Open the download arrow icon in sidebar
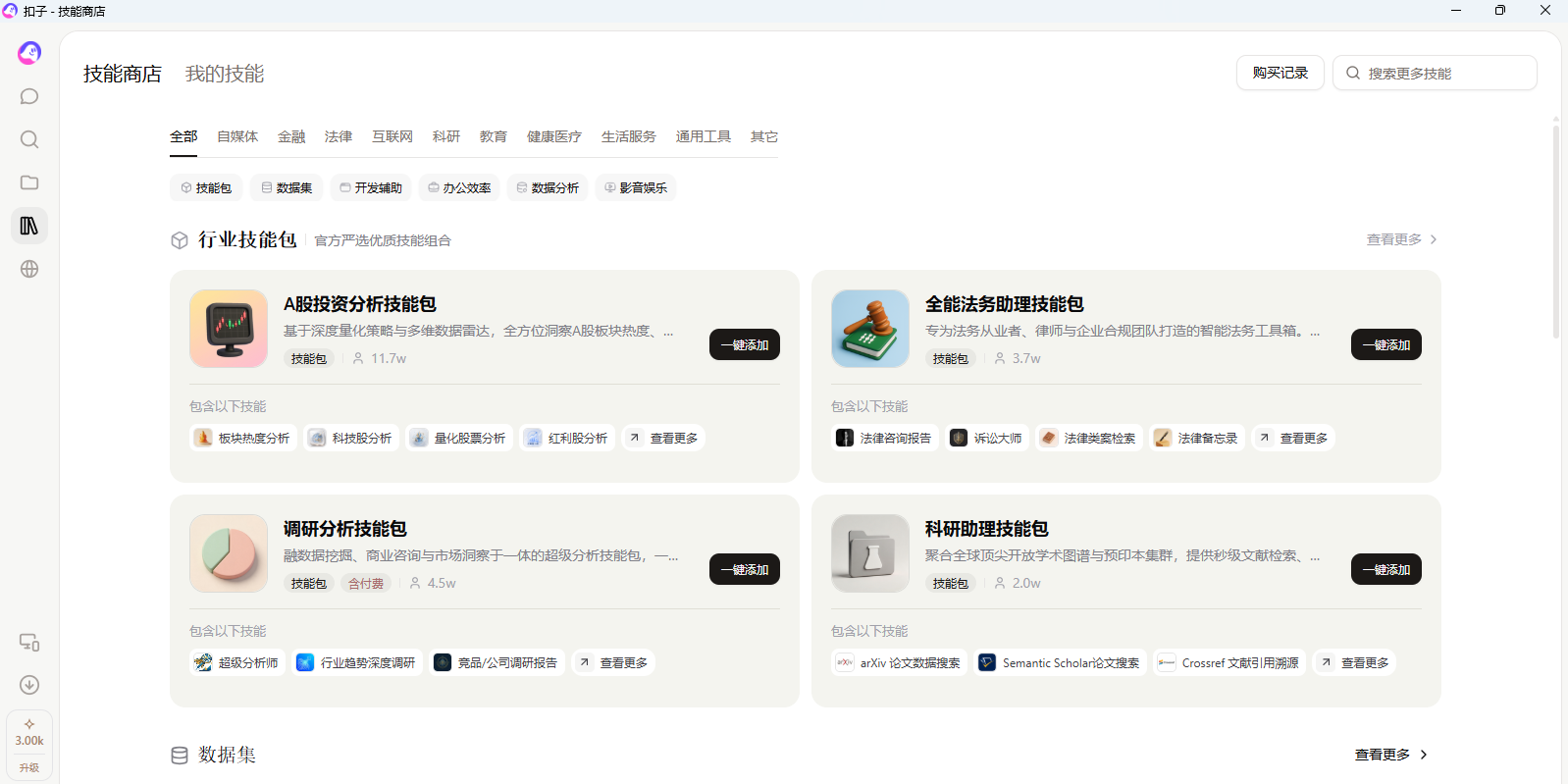1568x784 pixels. point(29,685)
